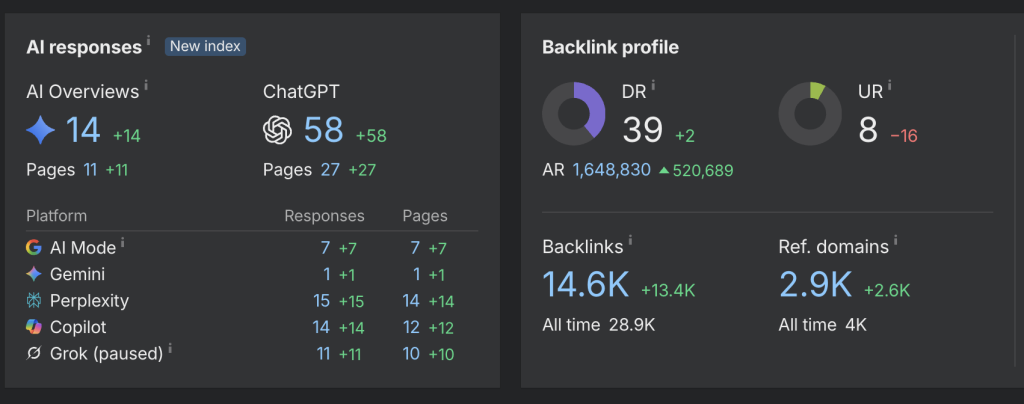Click the Backlinks info icon

[630, 241]
